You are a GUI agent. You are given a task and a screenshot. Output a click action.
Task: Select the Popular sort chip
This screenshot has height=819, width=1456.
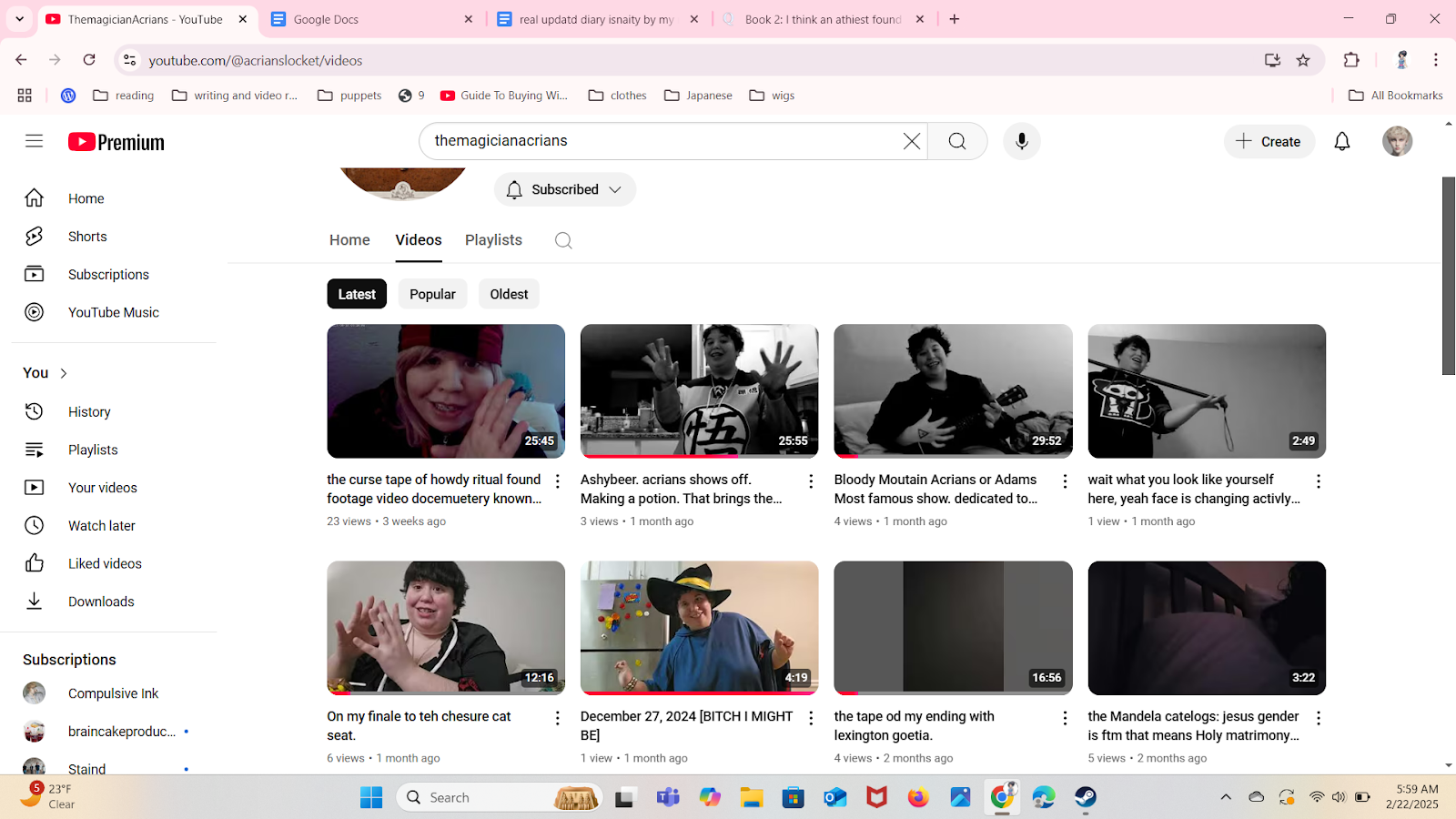tap(432, 294)
